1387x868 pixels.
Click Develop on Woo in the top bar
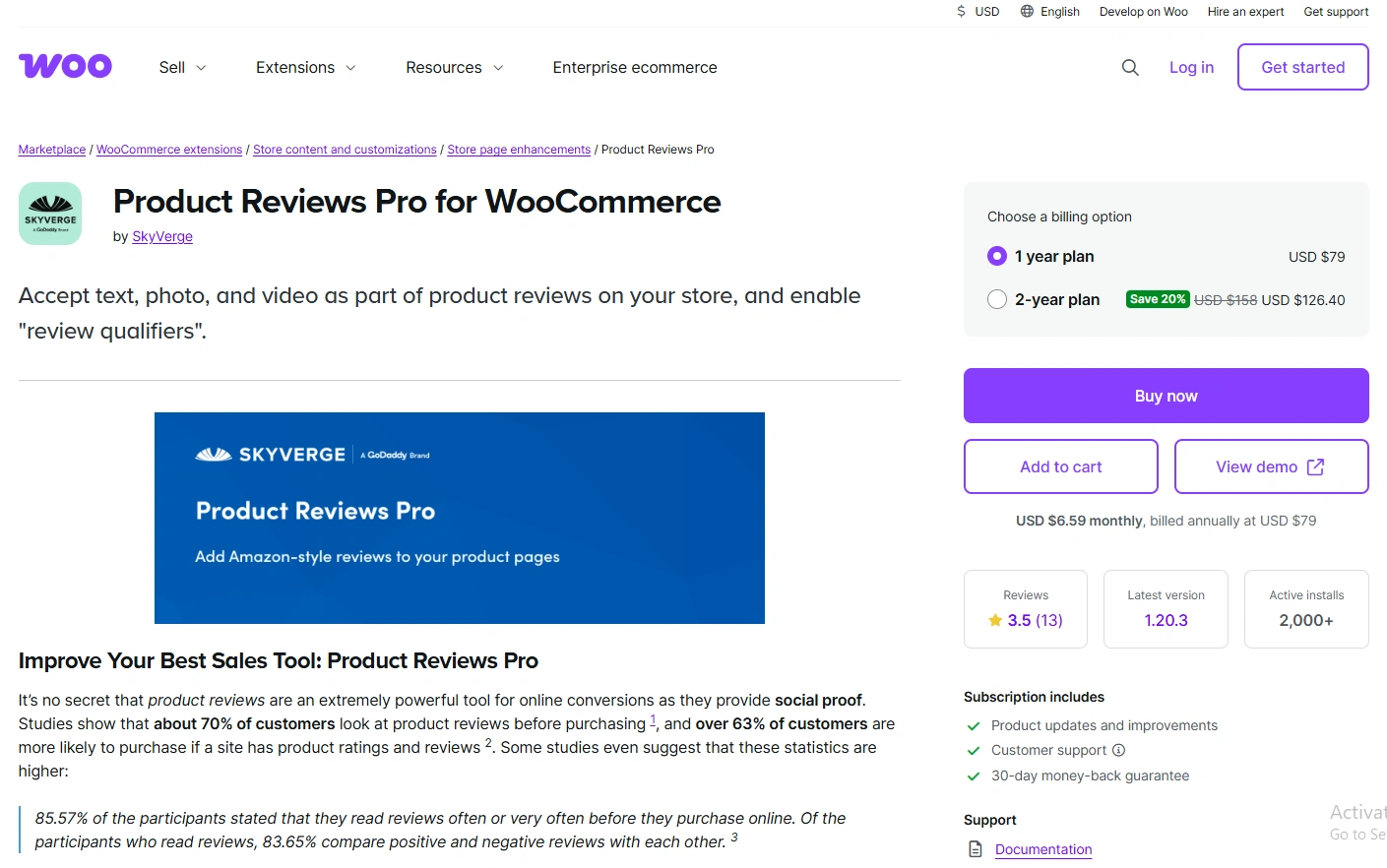click(x=1143, y=12)
